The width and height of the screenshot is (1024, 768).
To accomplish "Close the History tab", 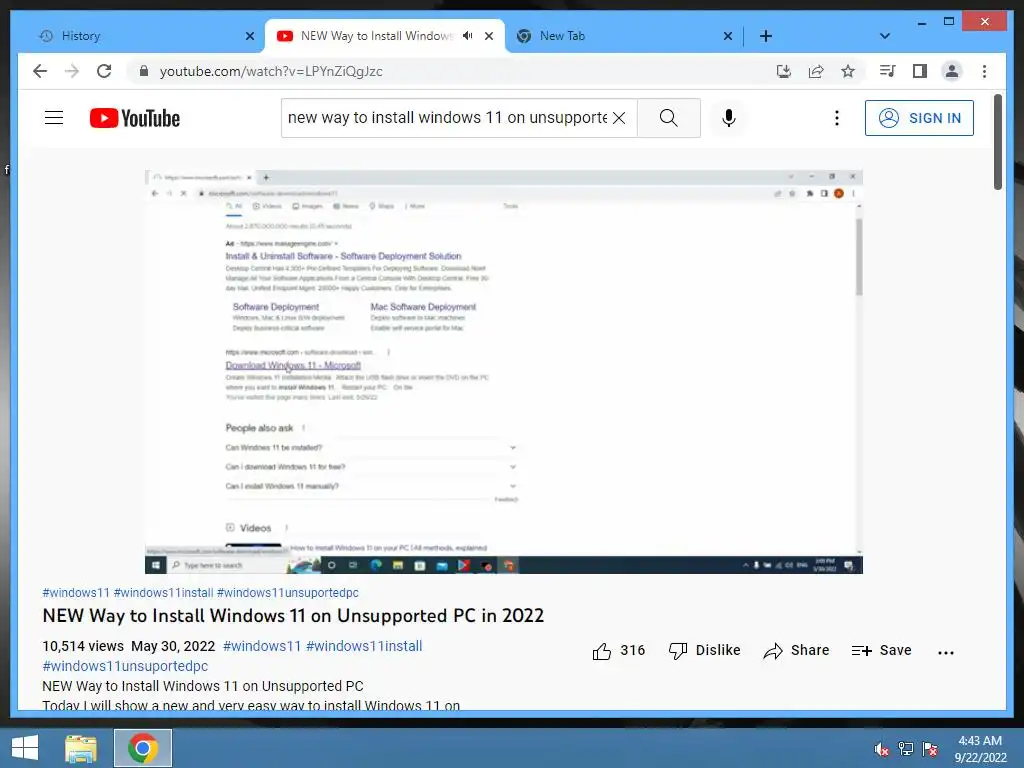I will pyautogui.click(x=249, y=36).
